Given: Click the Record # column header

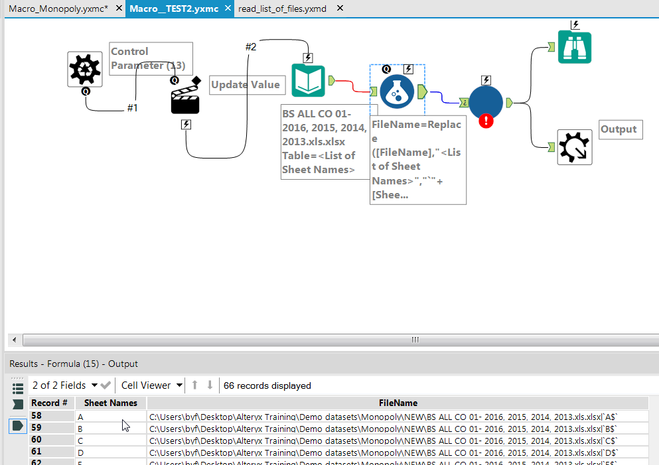Looking at the screenshot, I should (x=51, y=403).
